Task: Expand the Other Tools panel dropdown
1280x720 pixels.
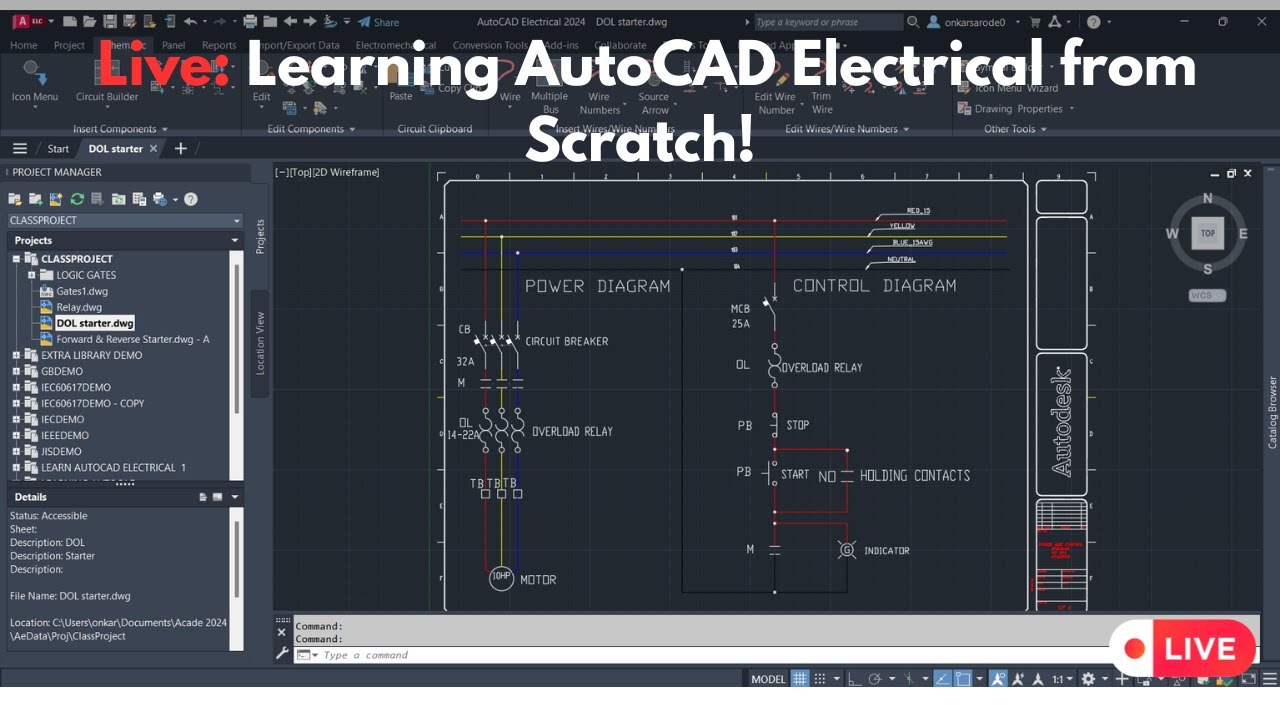Action: [x=1015, y=129]
